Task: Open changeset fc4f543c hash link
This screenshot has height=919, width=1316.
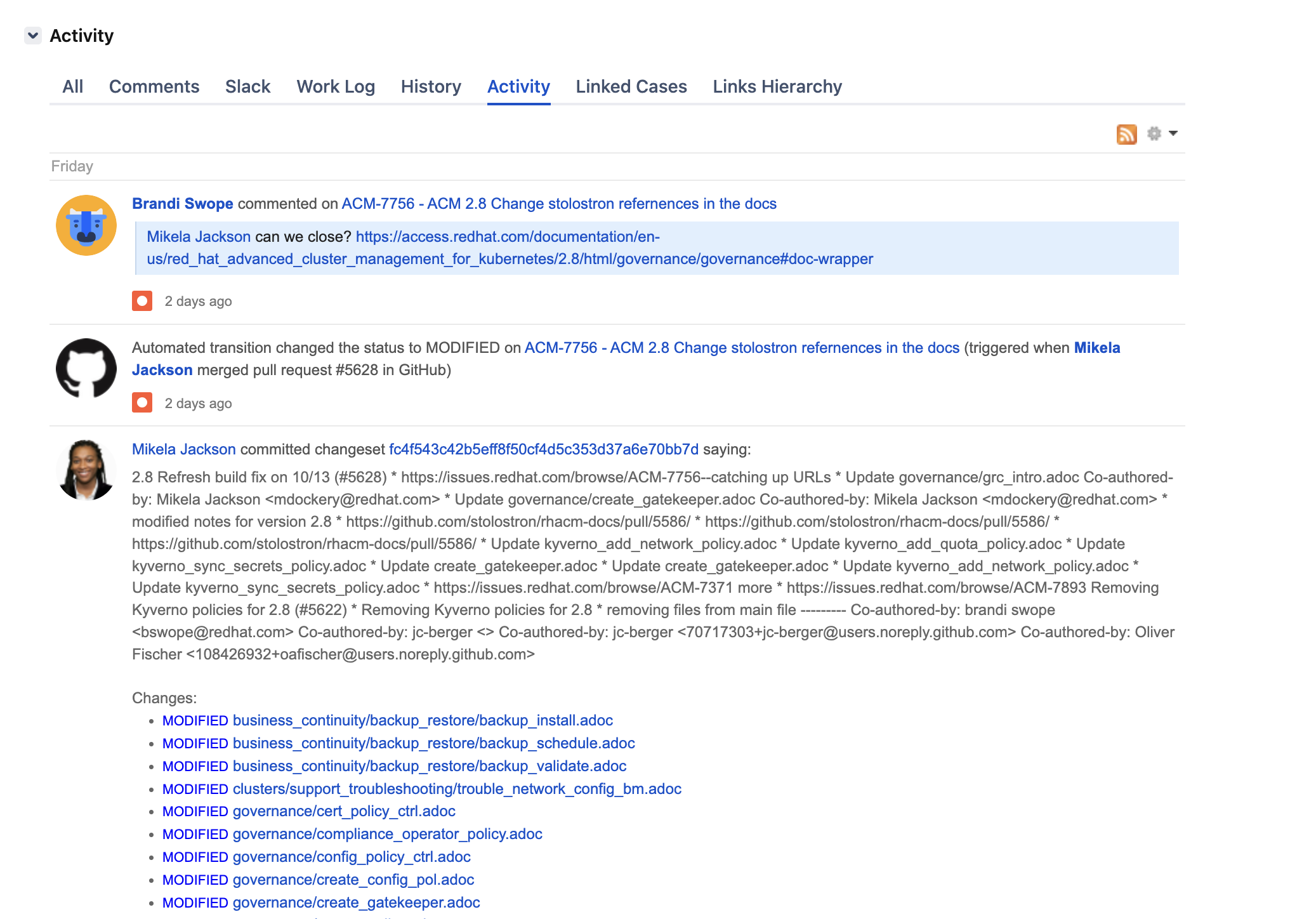Action: [x=543, y=449]
